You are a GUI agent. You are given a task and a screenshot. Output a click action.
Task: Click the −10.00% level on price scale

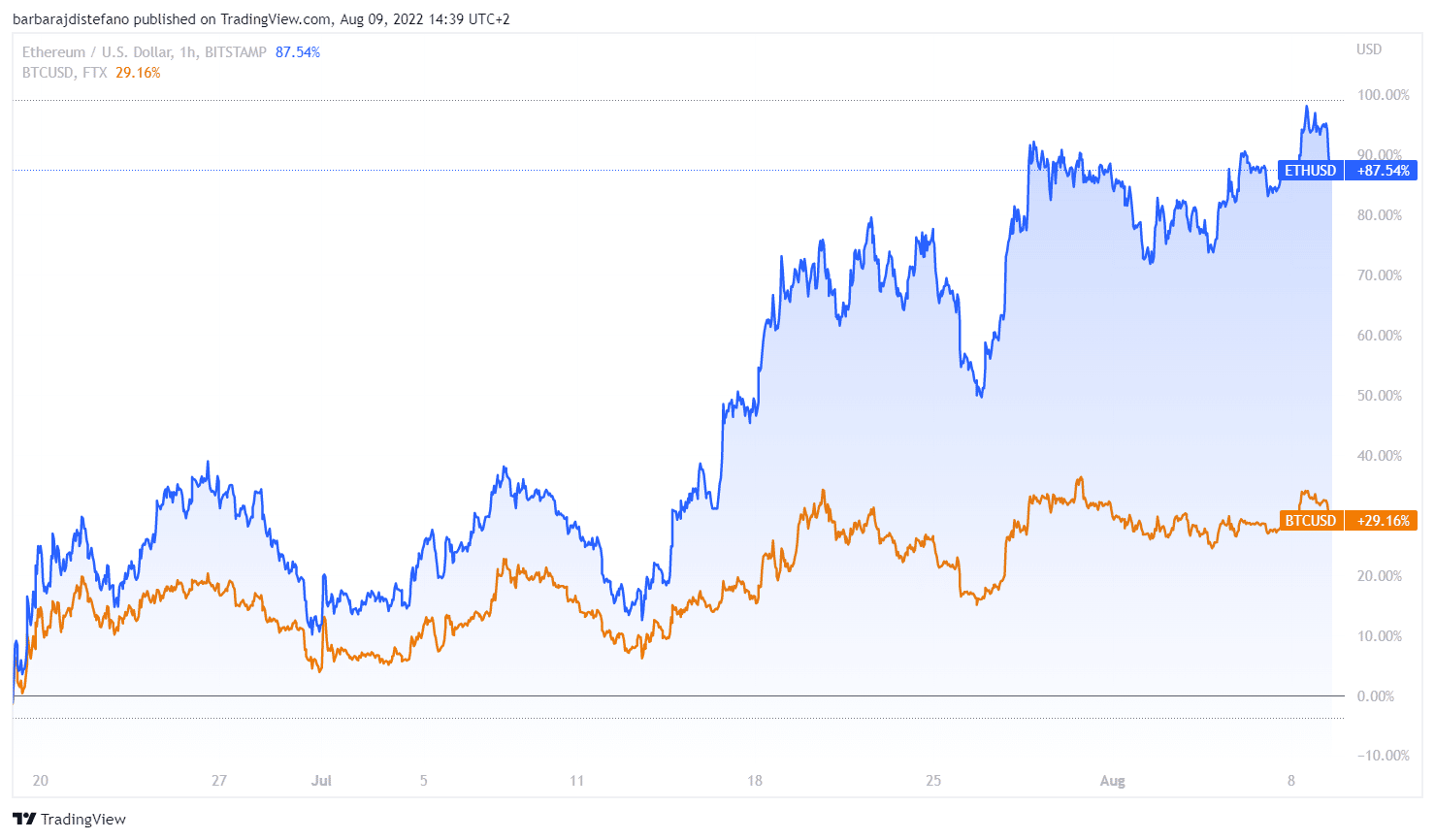1383,756
